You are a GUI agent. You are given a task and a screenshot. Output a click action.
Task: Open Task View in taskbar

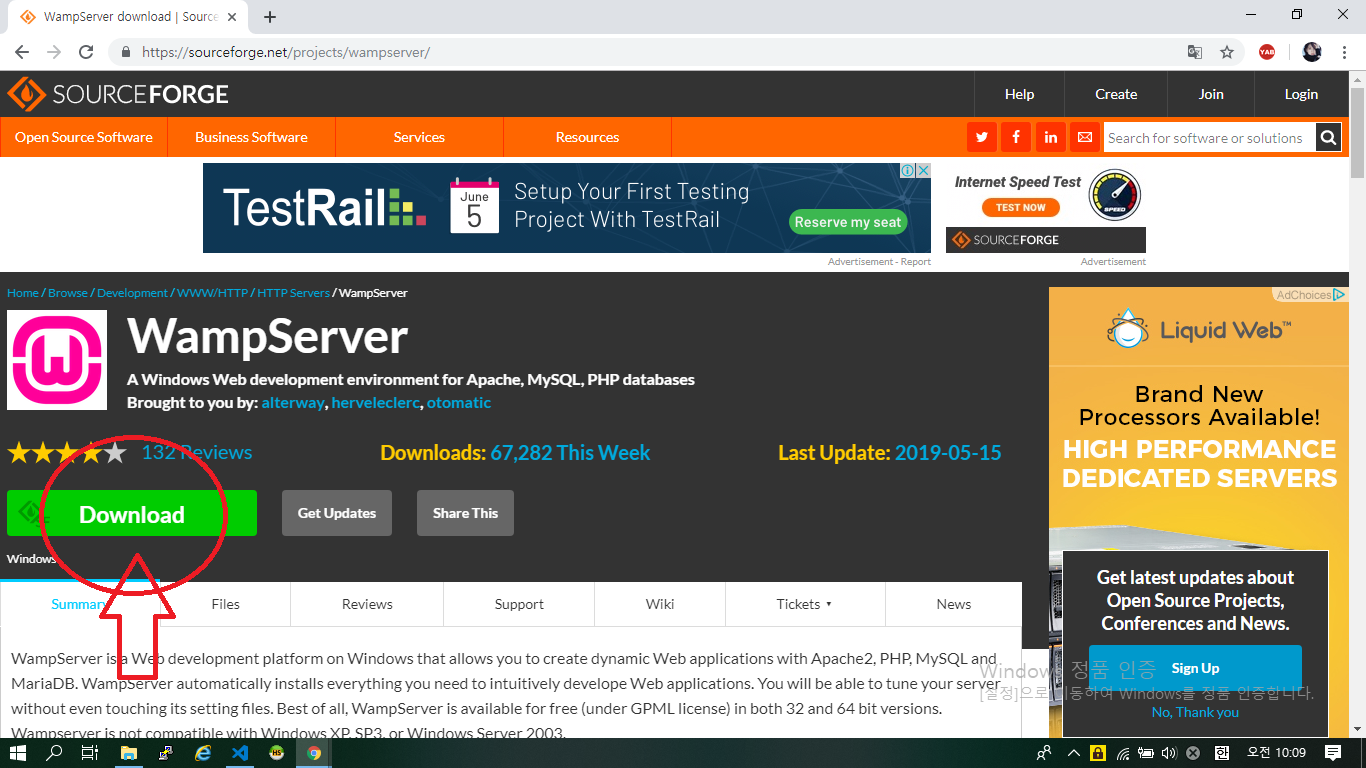coord(90,753)
